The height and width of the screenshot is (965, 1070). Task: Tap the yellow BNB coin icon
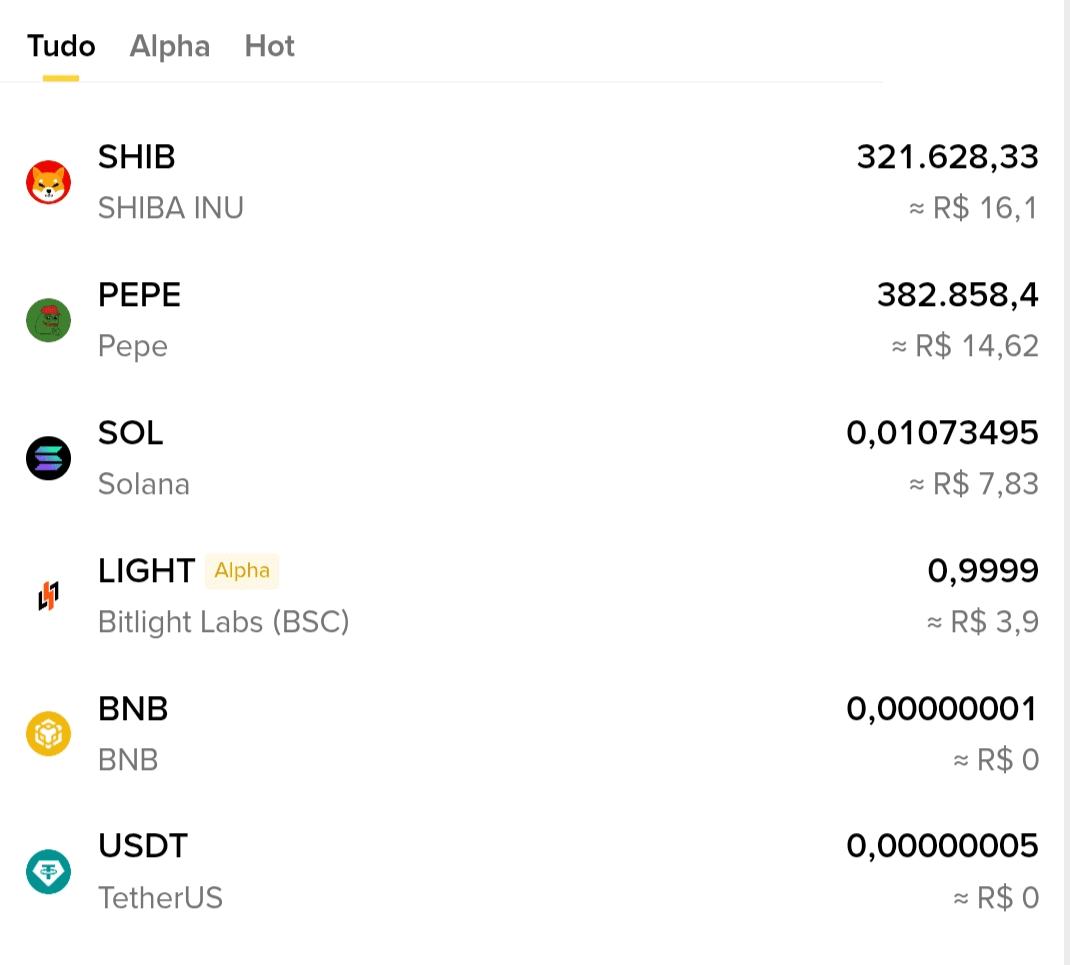[x=48, y=734]
